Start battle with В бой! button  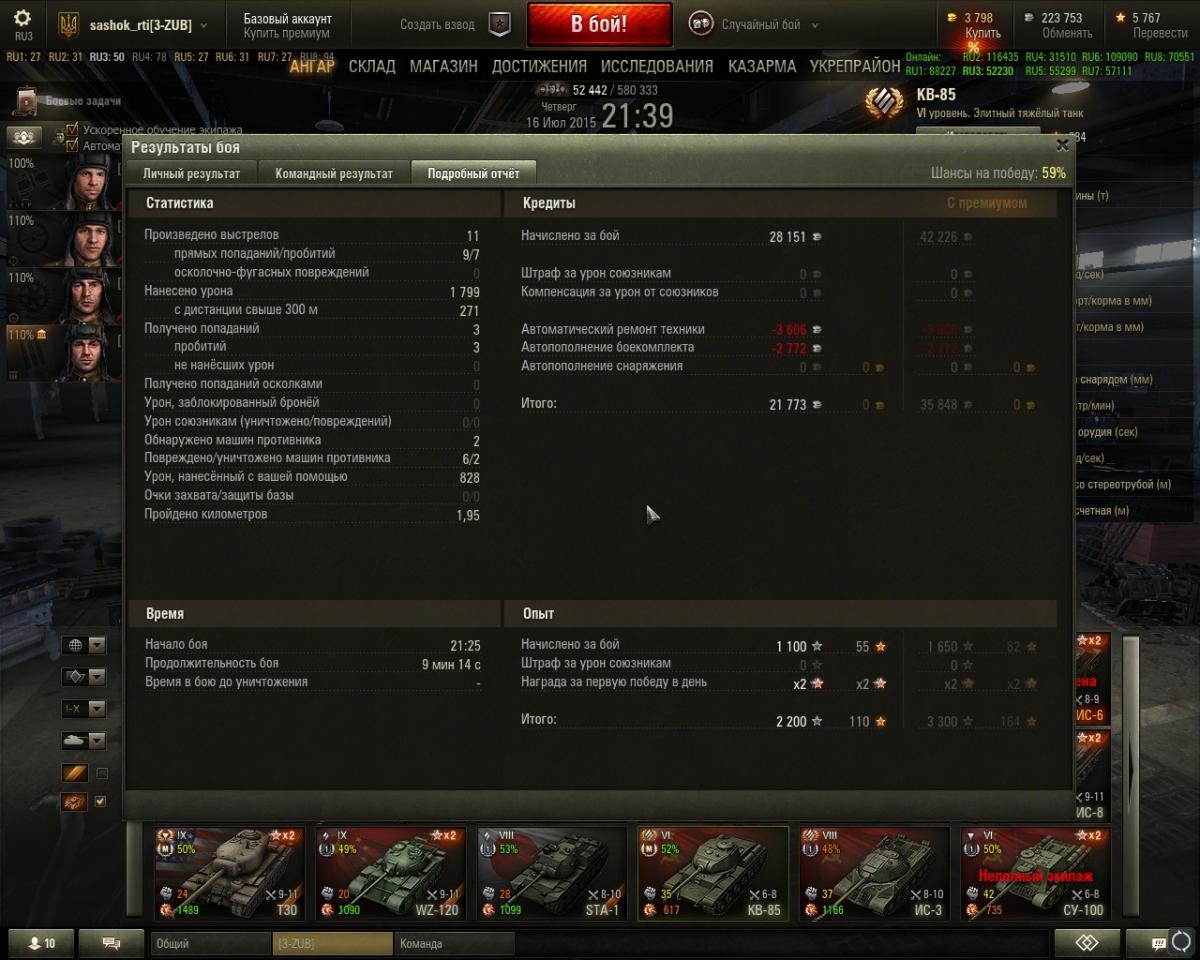pyautogui.click(x=599, y=25)
